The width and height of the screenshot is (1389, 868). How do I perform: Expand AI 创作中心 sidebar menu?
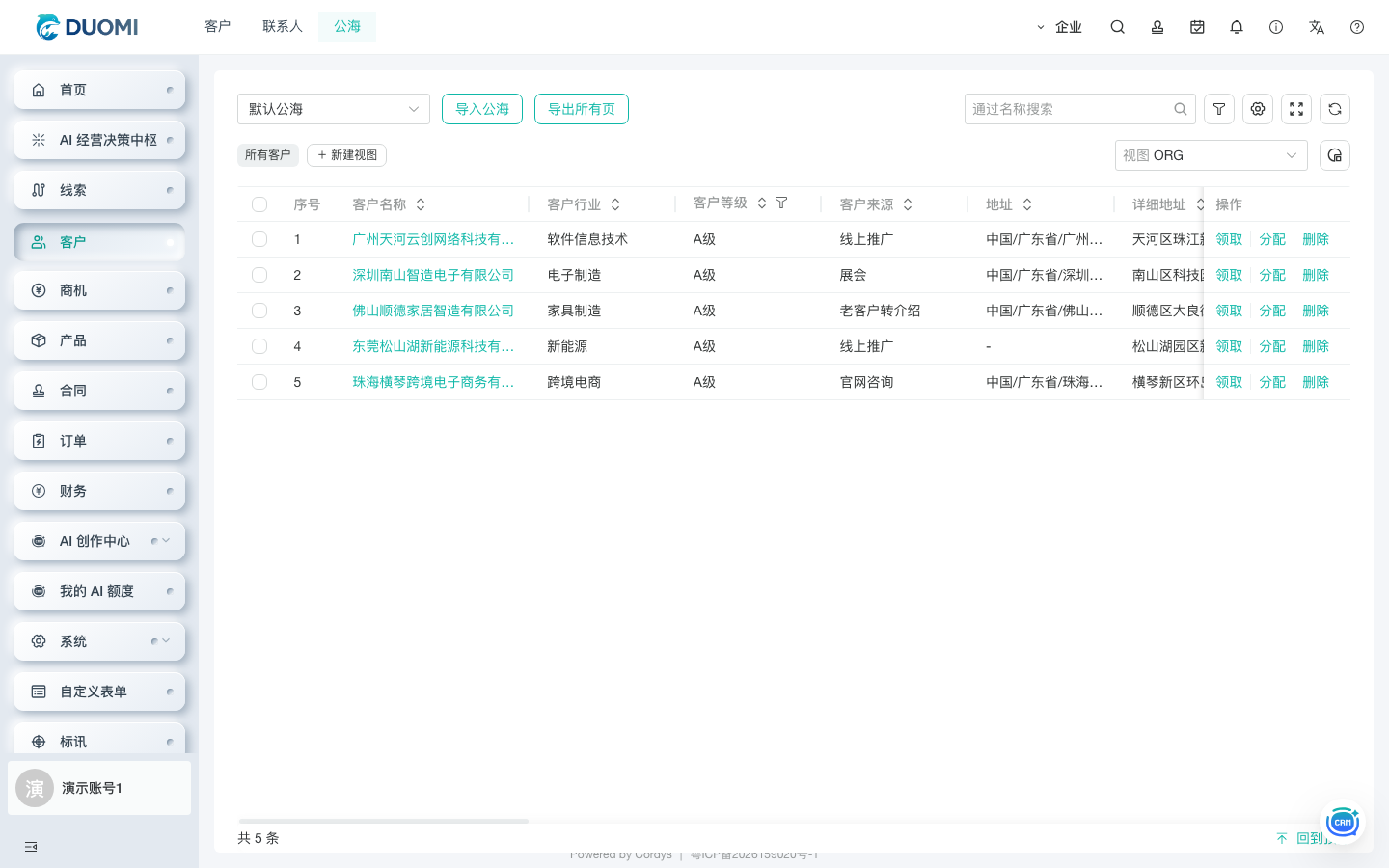tap(166, 541)
